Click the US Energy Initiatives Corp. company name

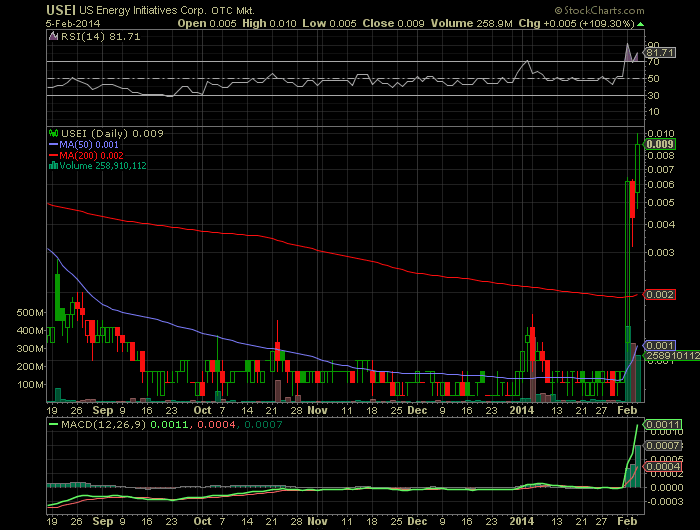[142, 10]
